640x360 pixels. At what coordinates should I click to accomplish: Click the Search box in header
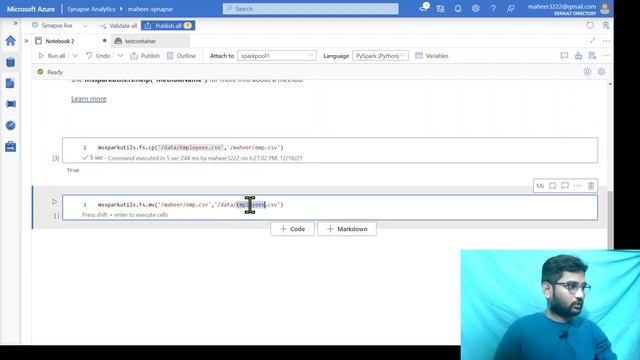click(x=311, y=9)
